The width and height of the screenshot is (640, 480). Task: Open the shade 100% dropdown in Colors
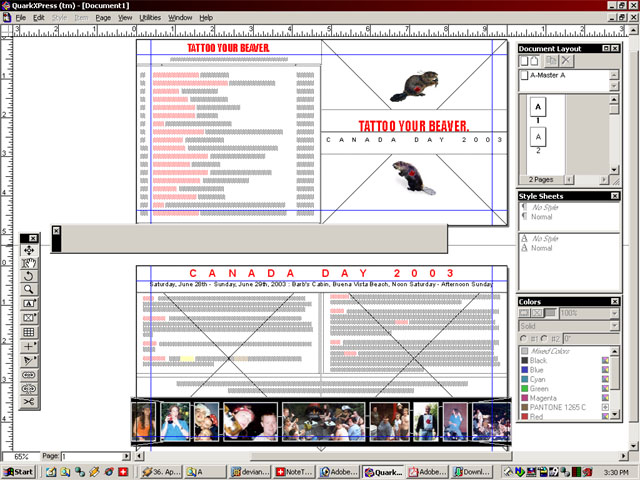point(614,313)
